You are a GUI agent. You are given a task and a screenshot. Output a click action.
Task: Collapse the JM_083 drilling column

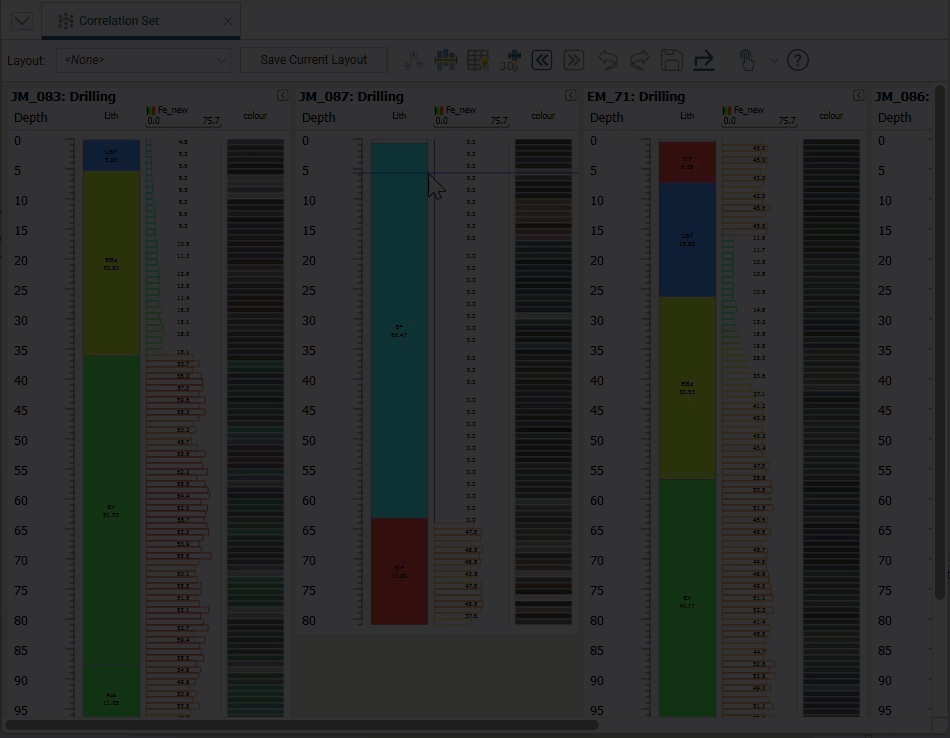282,96
